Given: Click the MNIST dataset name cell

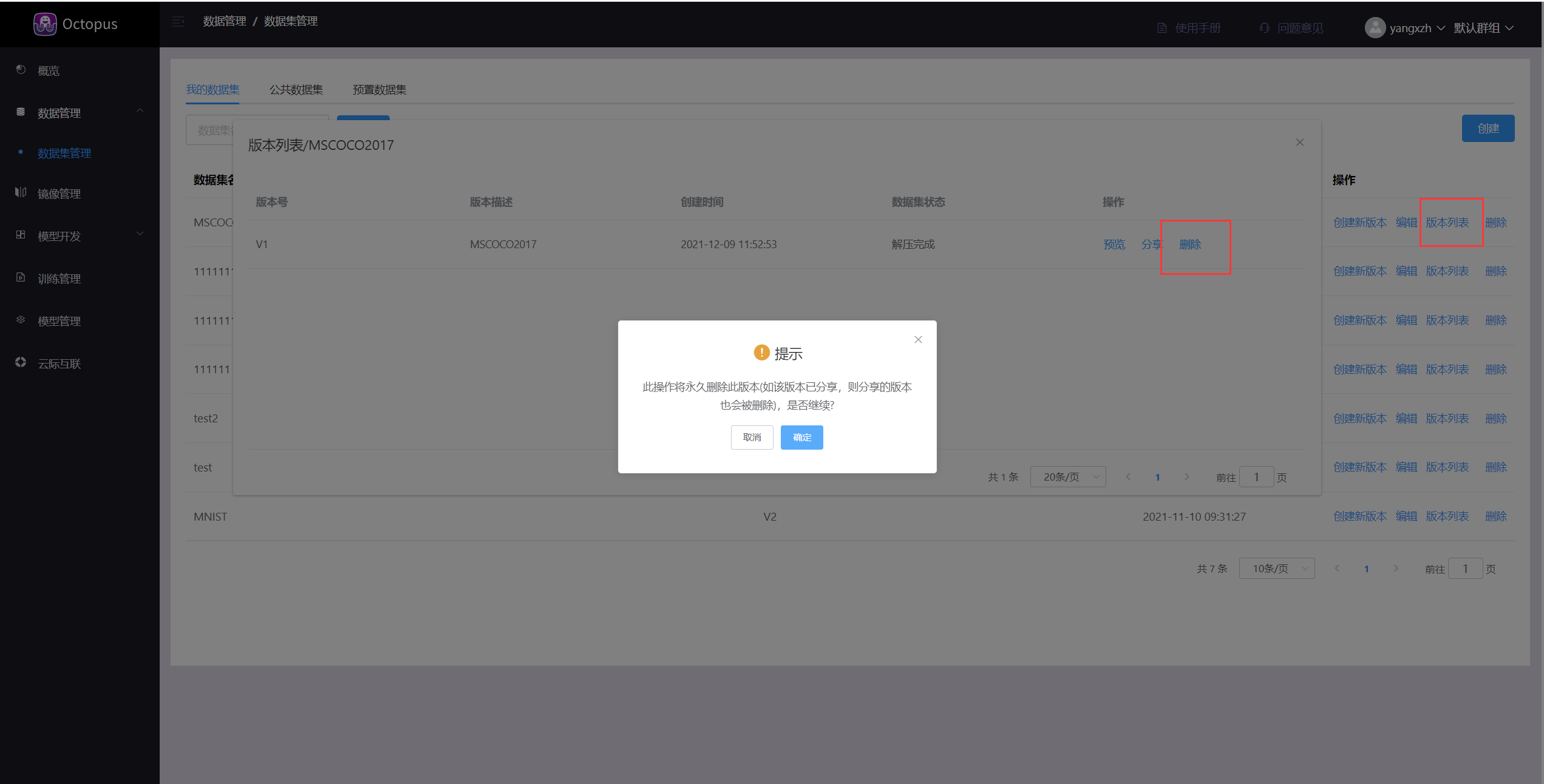Looking at the screenshot, I should pos(211,516).
